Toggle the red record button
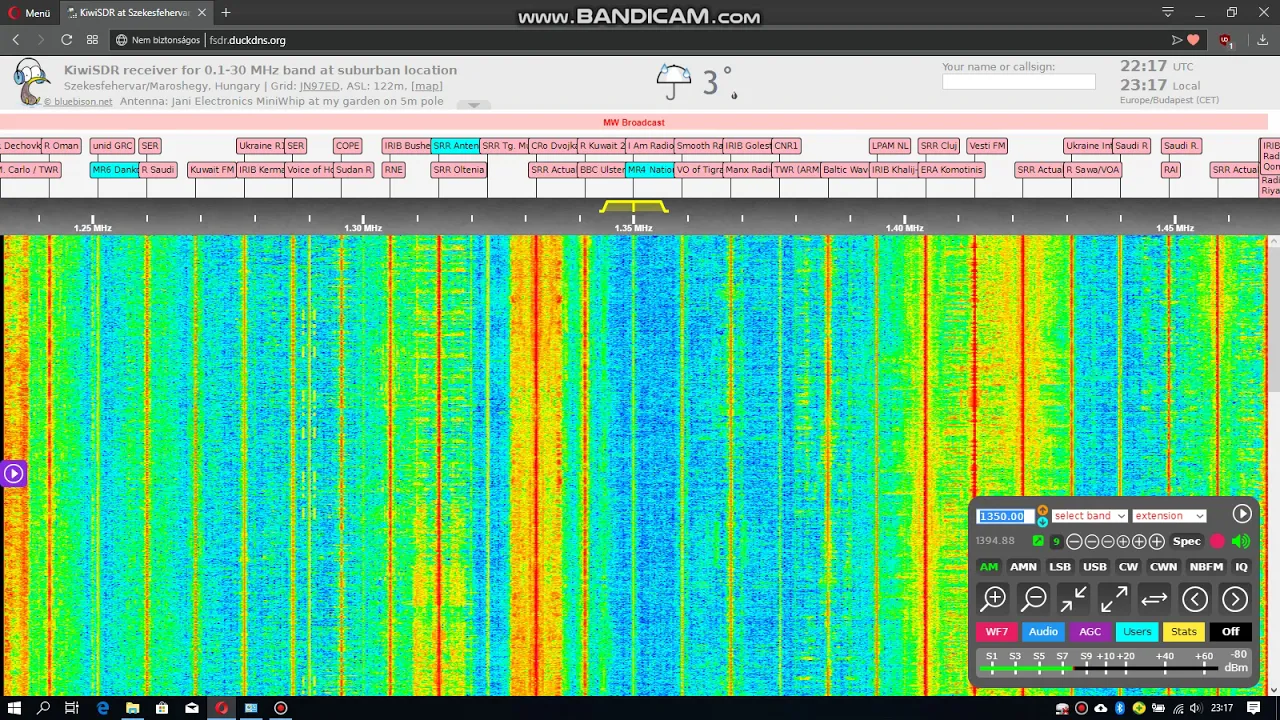 point(1217,541)
